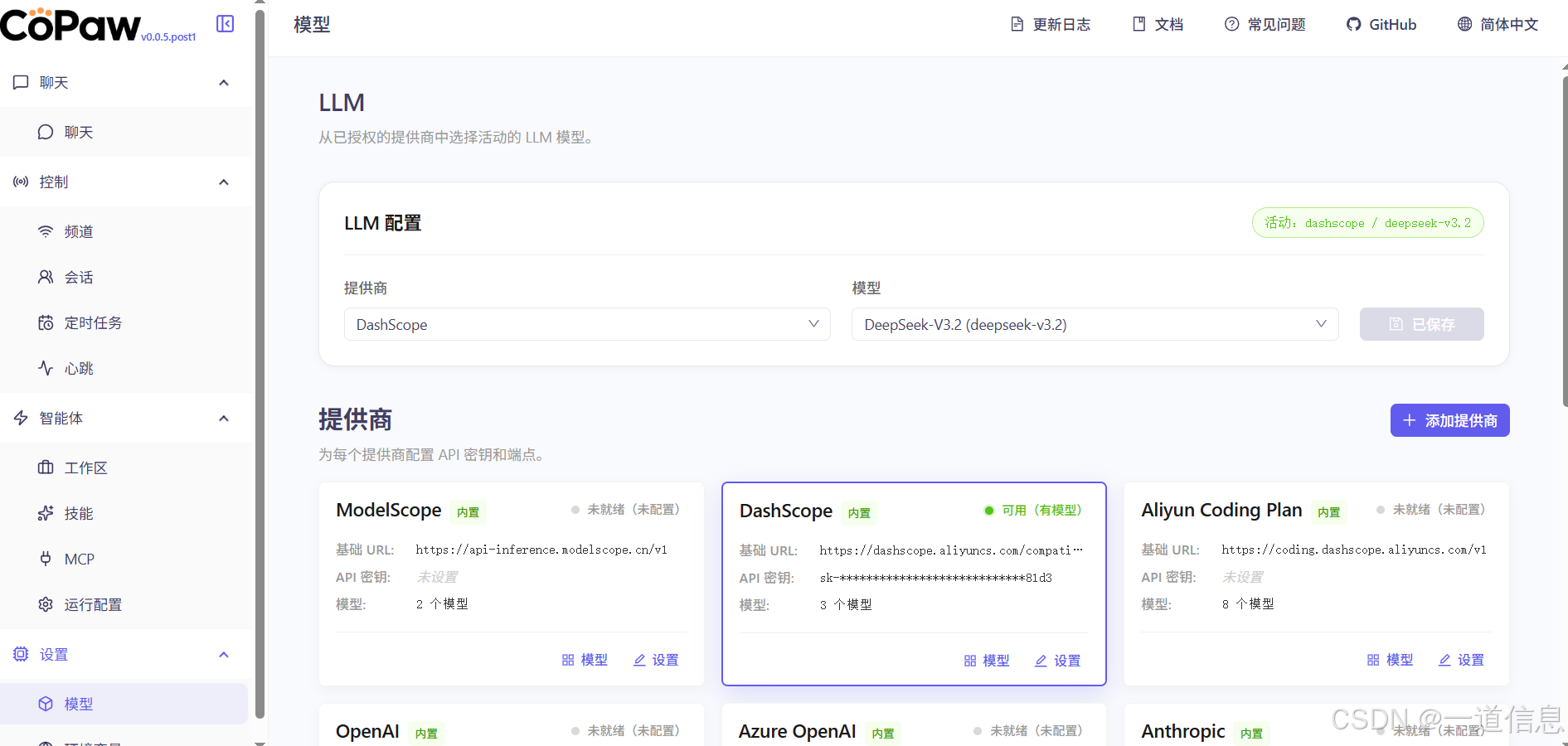The height and width of the screenshot is (746, 1568).
Task: Click the main page vertical scrollbar
Action: [x=1564, y=240]
